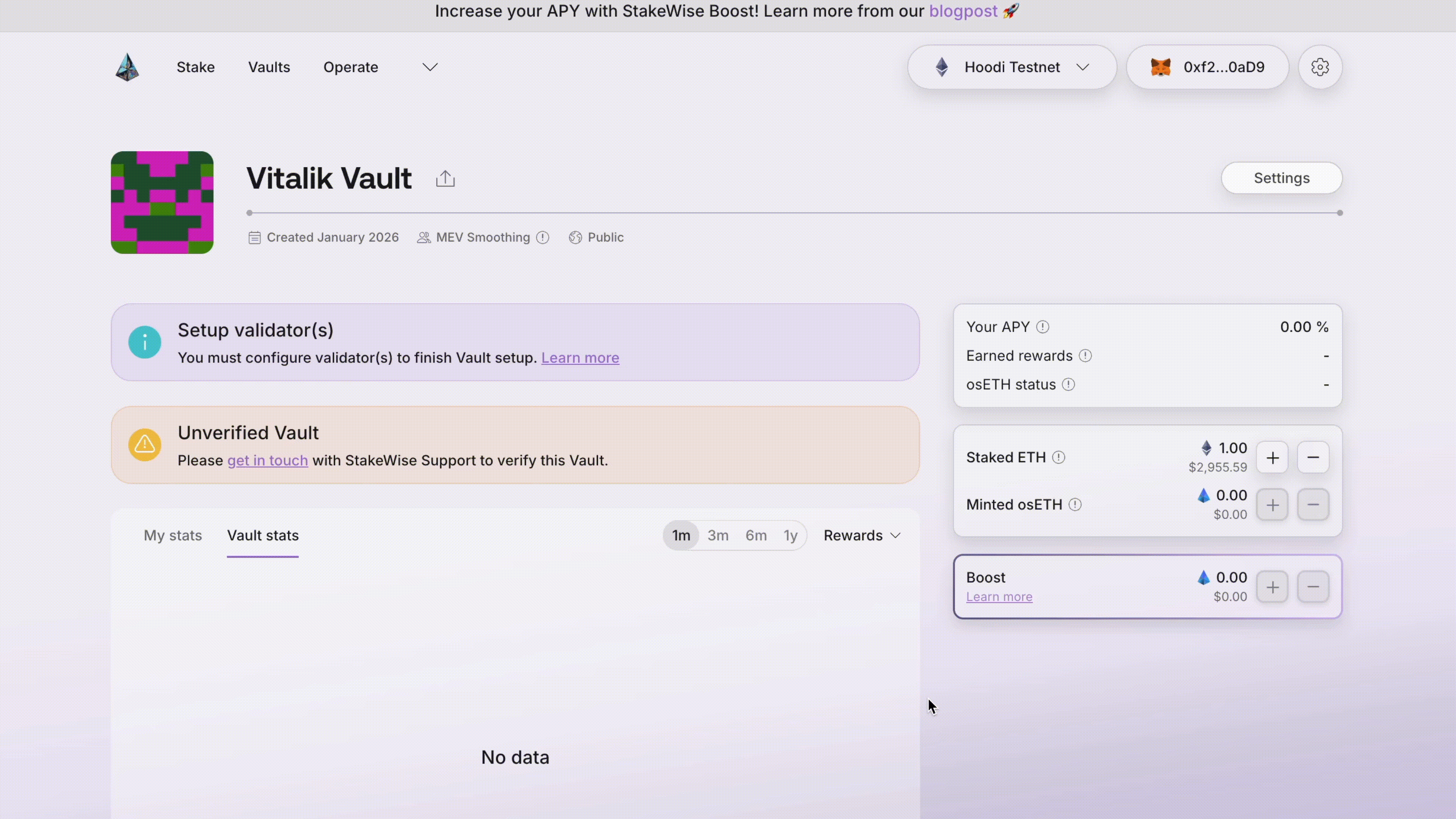
Task: Open the Vaults navigation item
Action: [x=269, y=67]
